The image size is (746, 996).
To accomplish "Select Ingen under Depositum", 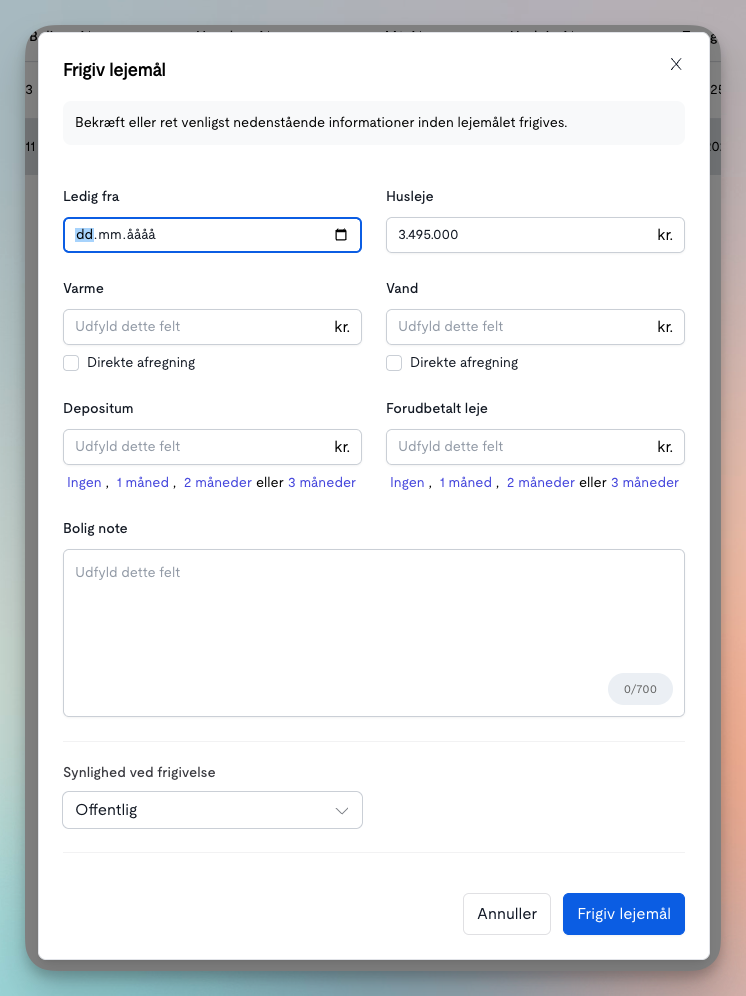I will tap(85, 483).
